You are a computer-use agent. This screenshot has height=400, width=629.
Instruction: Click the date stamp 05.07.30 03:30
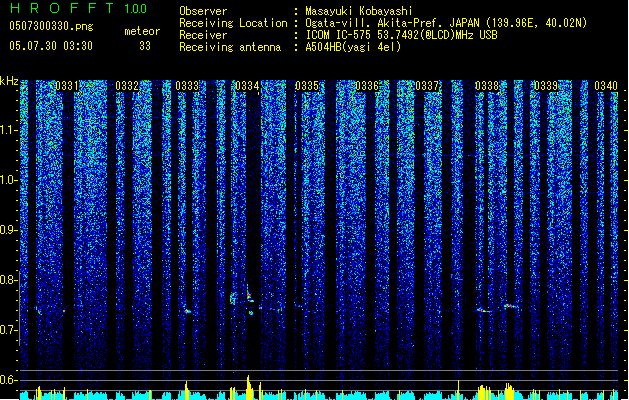[51, 46]
